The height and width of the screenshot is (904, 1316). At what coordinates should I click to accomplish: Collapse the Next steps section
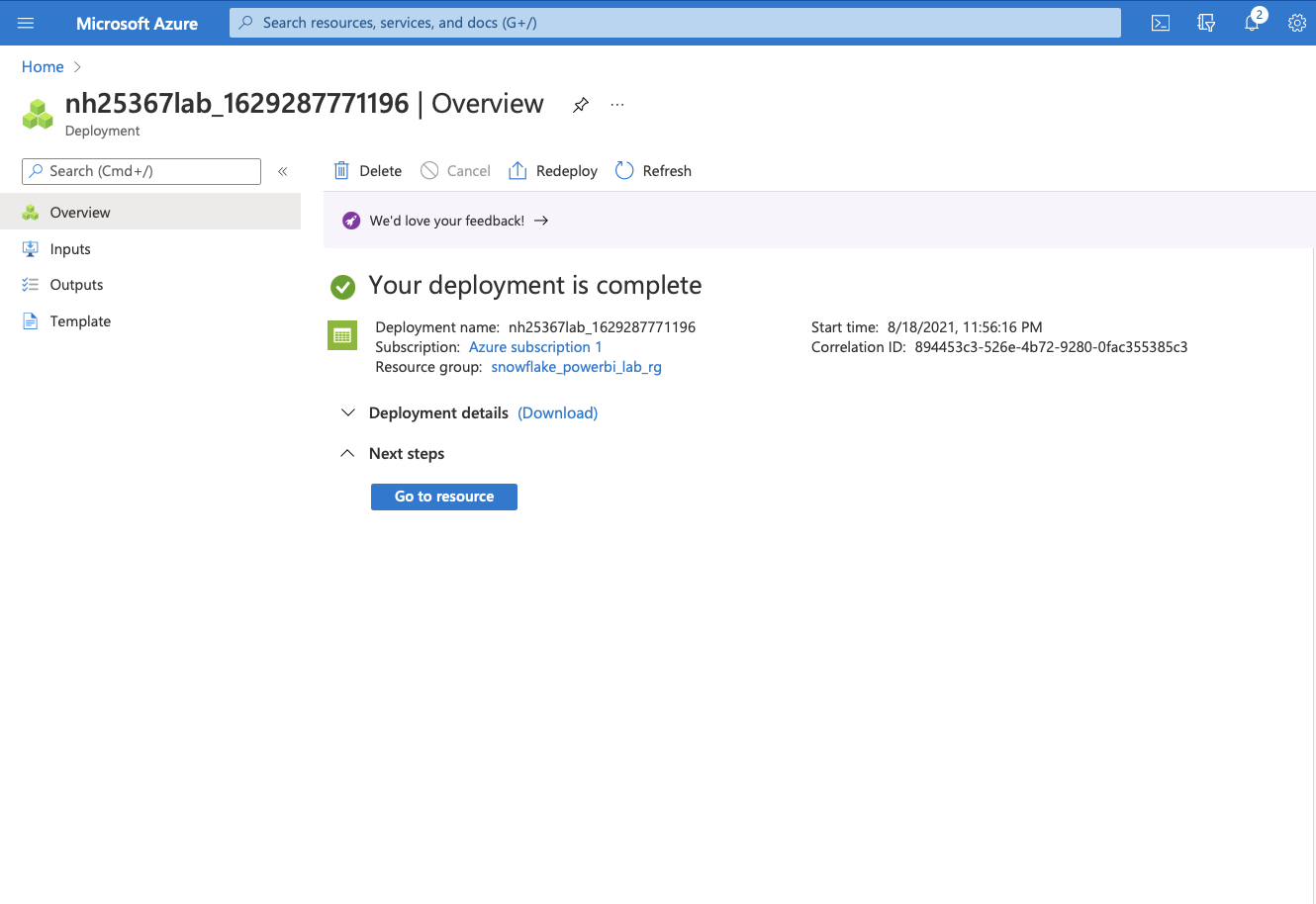point(347,453)
